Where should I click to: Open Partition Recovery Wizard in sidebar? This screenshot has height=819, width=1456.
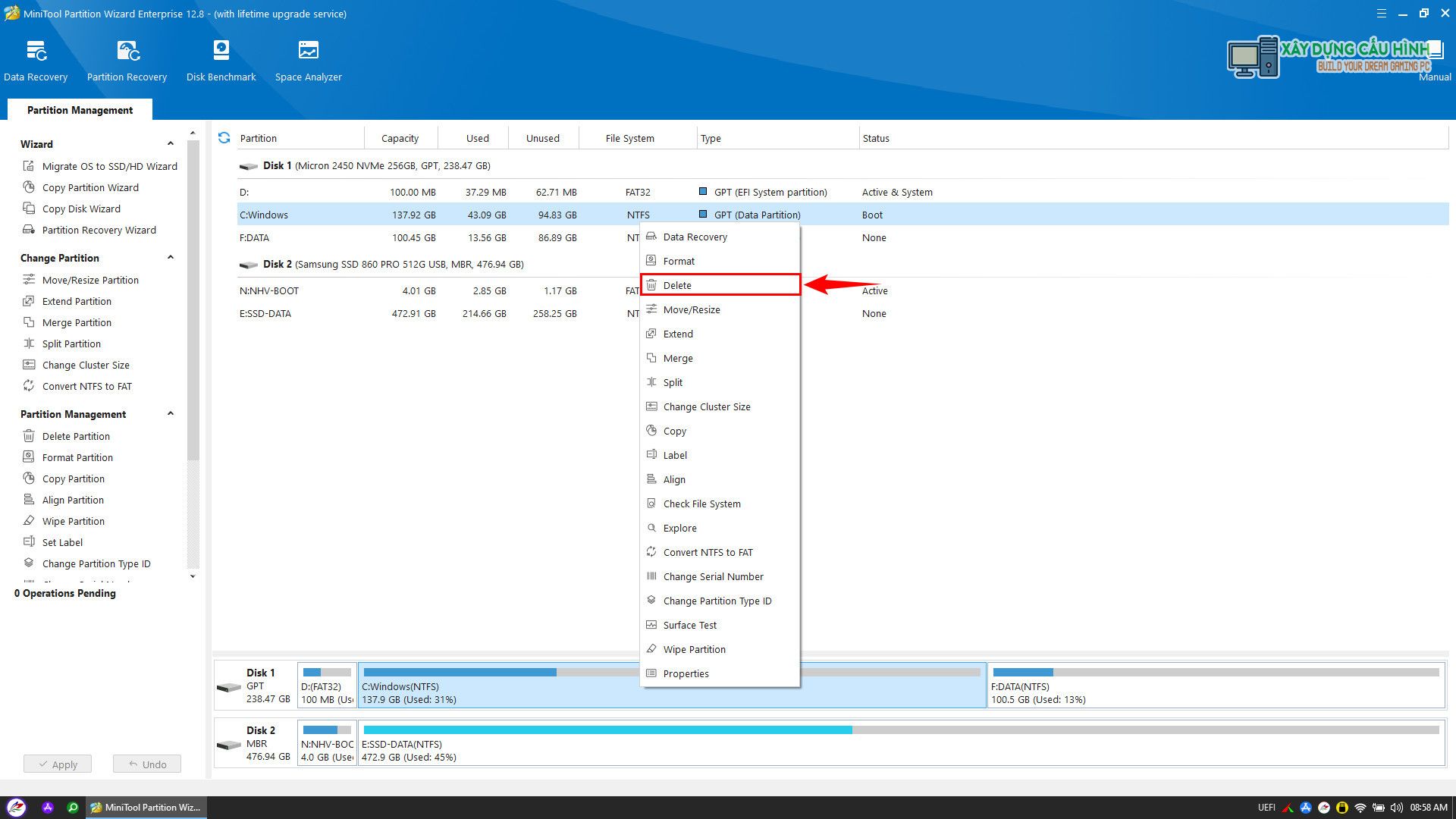[x=89, y=230]
